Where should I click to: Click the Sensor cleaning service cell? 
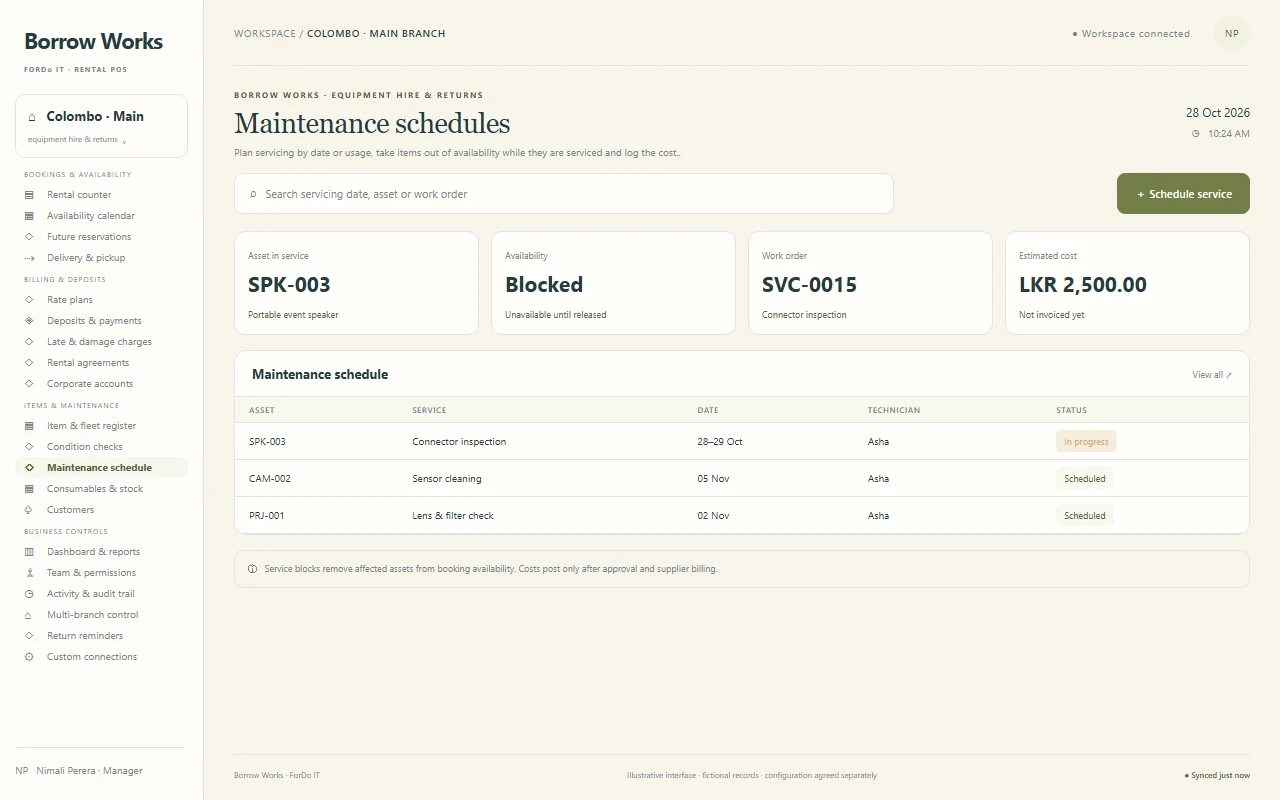click(447, 479)
